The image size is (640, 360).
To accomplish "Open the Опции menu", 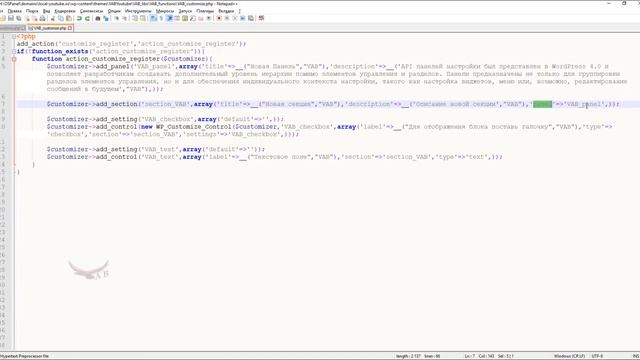I will coord(114,11).
